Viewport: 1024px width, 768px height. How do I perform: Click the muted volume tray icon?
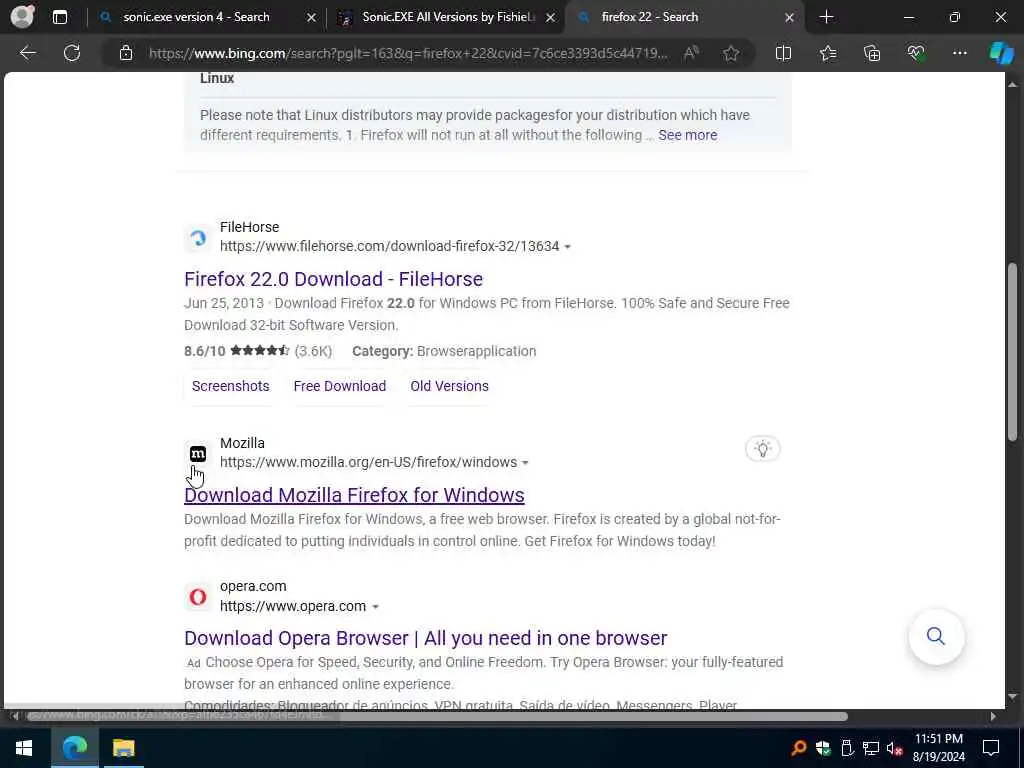[894, 748]
